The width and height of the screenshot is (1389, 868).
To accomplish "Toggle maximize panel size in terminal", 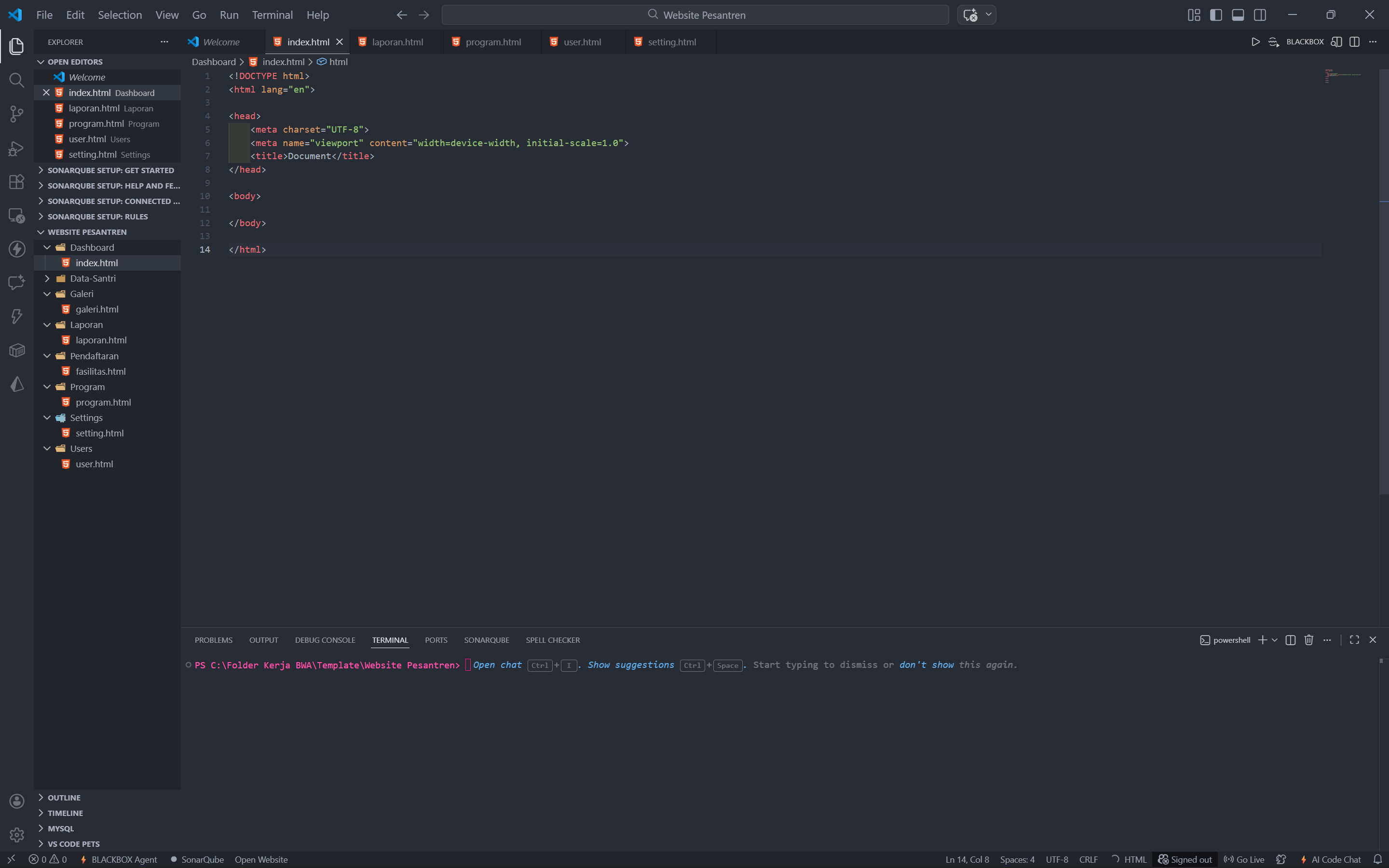I will coord(1354,640).
